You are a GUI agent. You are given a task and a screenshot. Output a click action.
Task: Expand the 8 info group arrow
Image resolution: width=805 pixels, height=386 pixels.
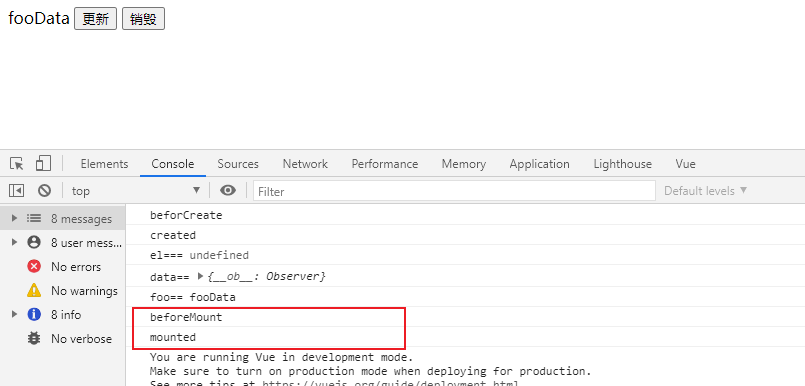[x=14, y=314]
